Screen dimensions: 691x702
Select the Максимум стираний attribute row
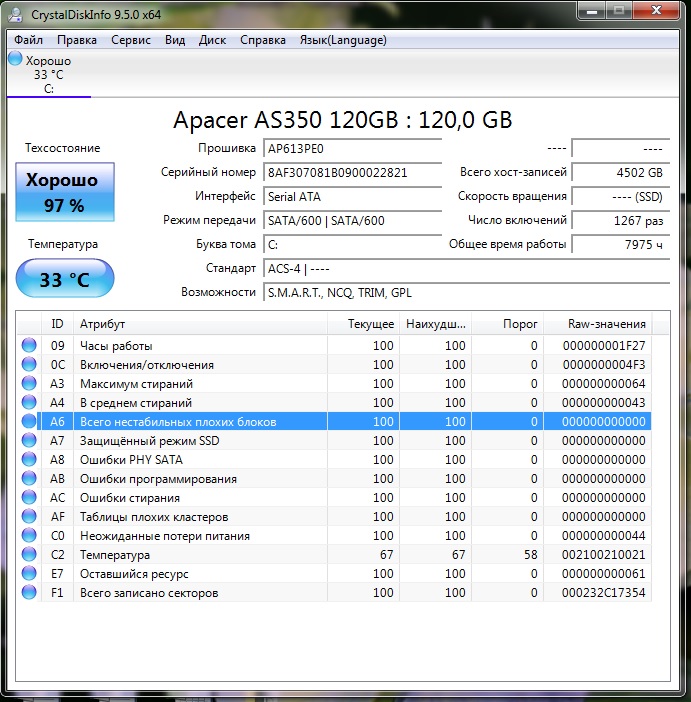tap(334, 383)
